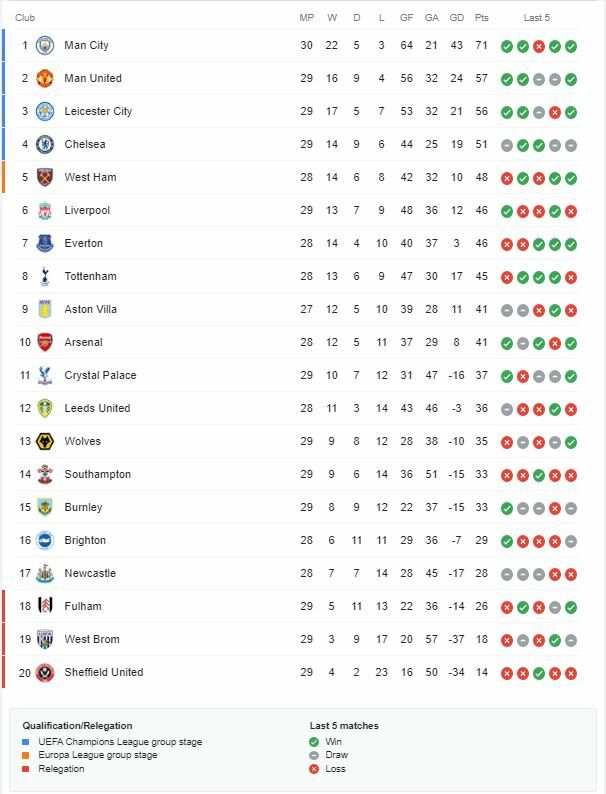The height and width of the screenshot is (794, 606).
Task: Click the Leicester City crest icon
Action: (44, 111)
